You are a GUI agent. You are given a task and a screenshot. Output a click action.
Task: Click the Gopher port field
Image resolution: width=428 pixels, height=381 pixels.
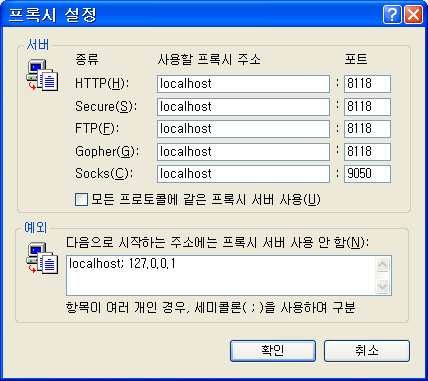(367, 152)
